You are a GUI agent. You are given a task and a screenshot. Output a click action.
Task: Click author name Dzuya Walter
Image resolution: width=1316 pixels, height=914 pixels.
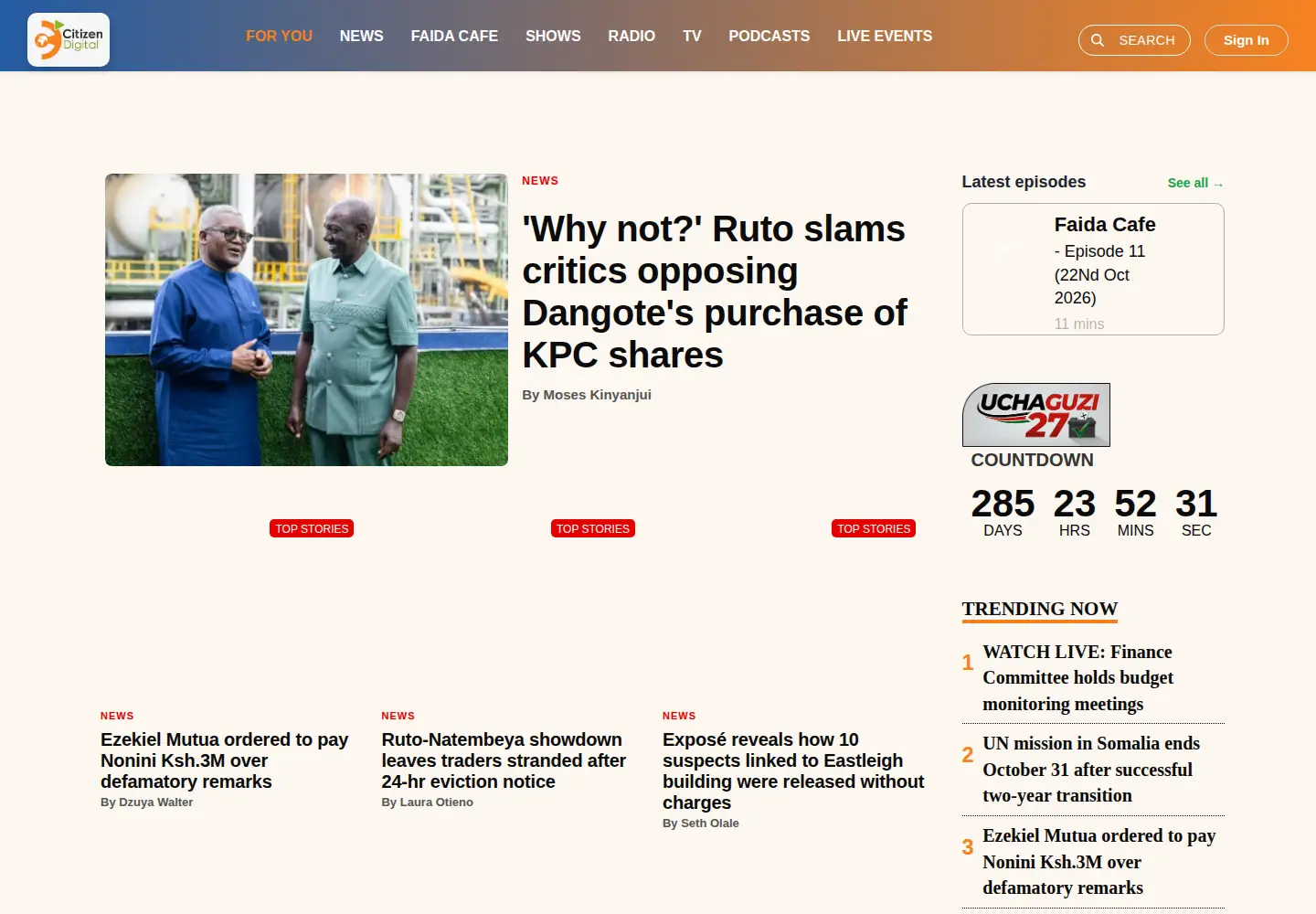pyautogui.click(x=155, y=802)
